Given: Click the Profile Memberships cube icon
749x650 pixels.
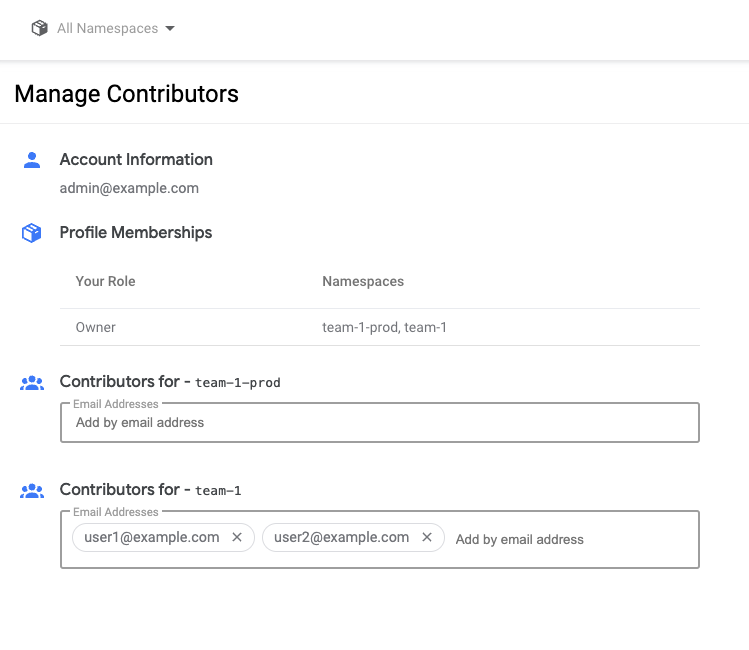Looking at the screenshot, I should (x=32, y=233).
